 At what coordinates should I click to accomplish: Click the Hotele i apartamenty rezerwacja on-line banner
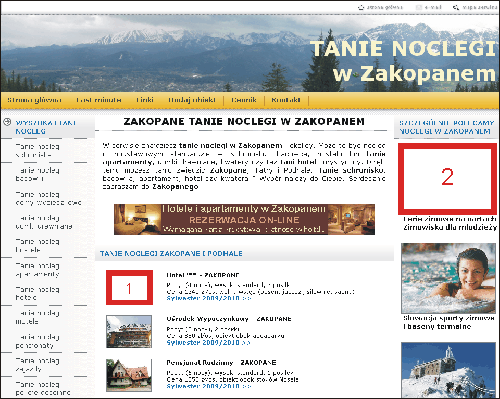click(244, 219)
